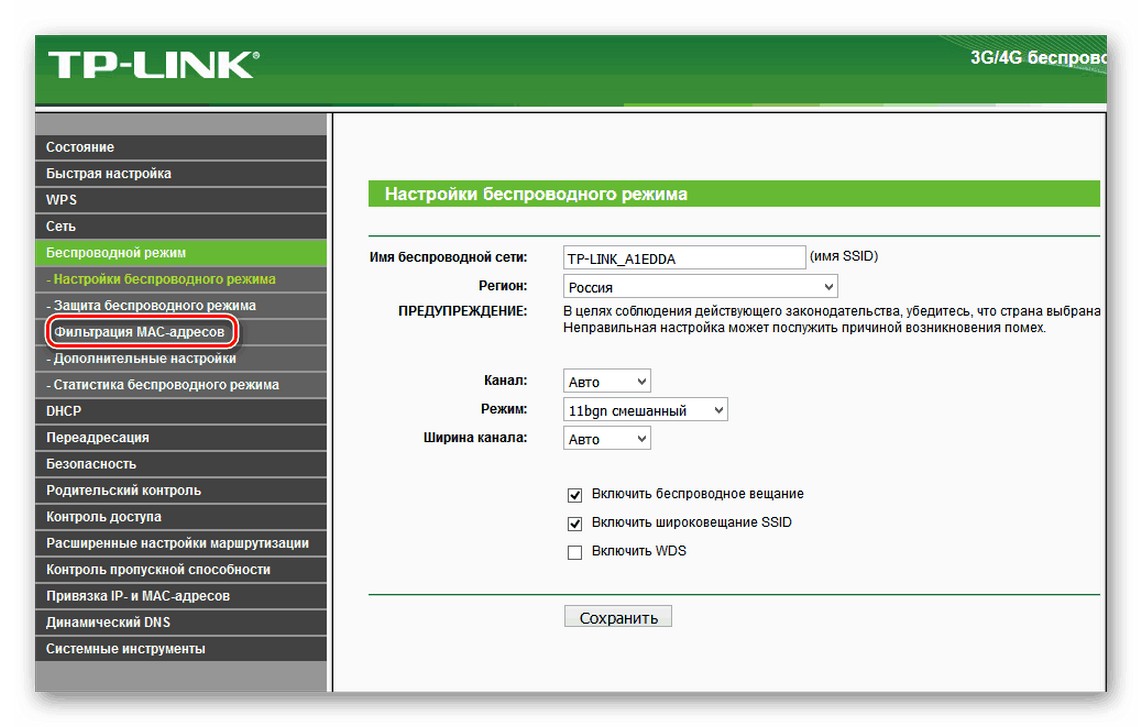Go to Защита беспроводного режима
Screen dimensions: 1142x727
(181, 305)
